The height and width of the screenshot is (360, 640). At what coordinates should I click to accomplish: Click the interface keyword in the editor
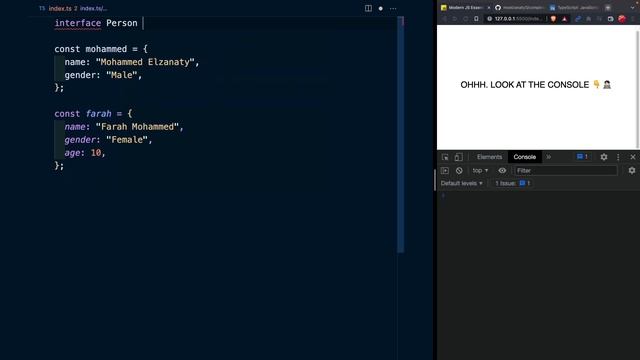pyautogui.click(x=78, y=23)
